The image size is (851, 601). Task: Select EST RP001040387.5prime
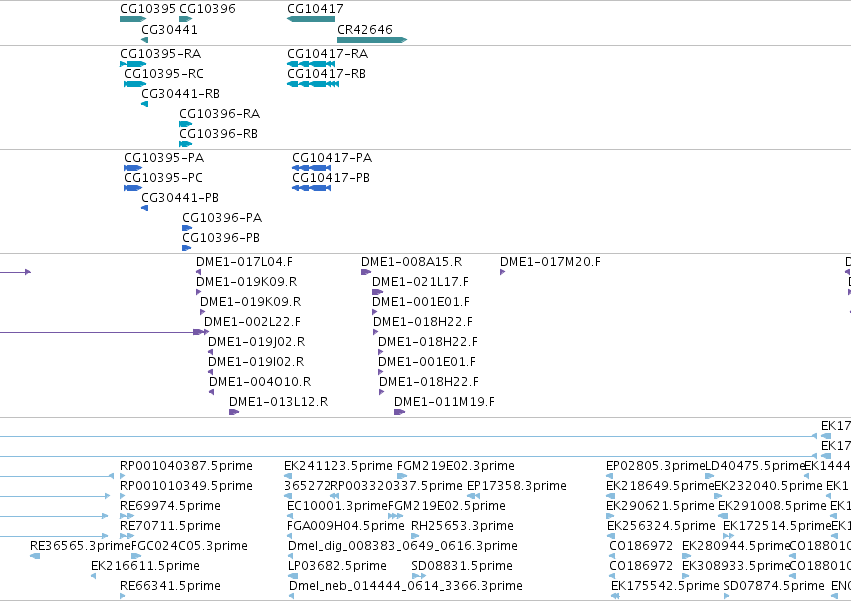tap(123, 476)
